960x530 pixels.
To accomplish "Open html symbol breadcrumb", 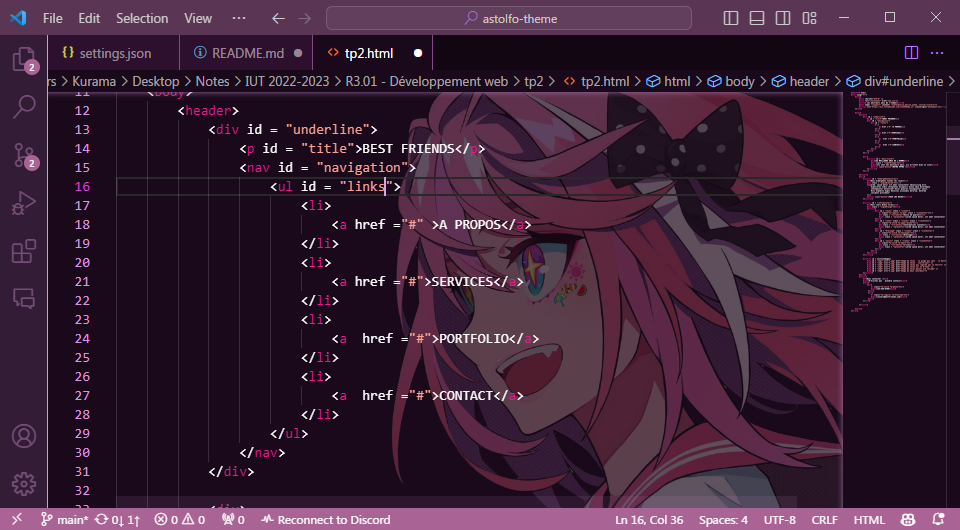I will pyautogui.click(x=668, y=81).
